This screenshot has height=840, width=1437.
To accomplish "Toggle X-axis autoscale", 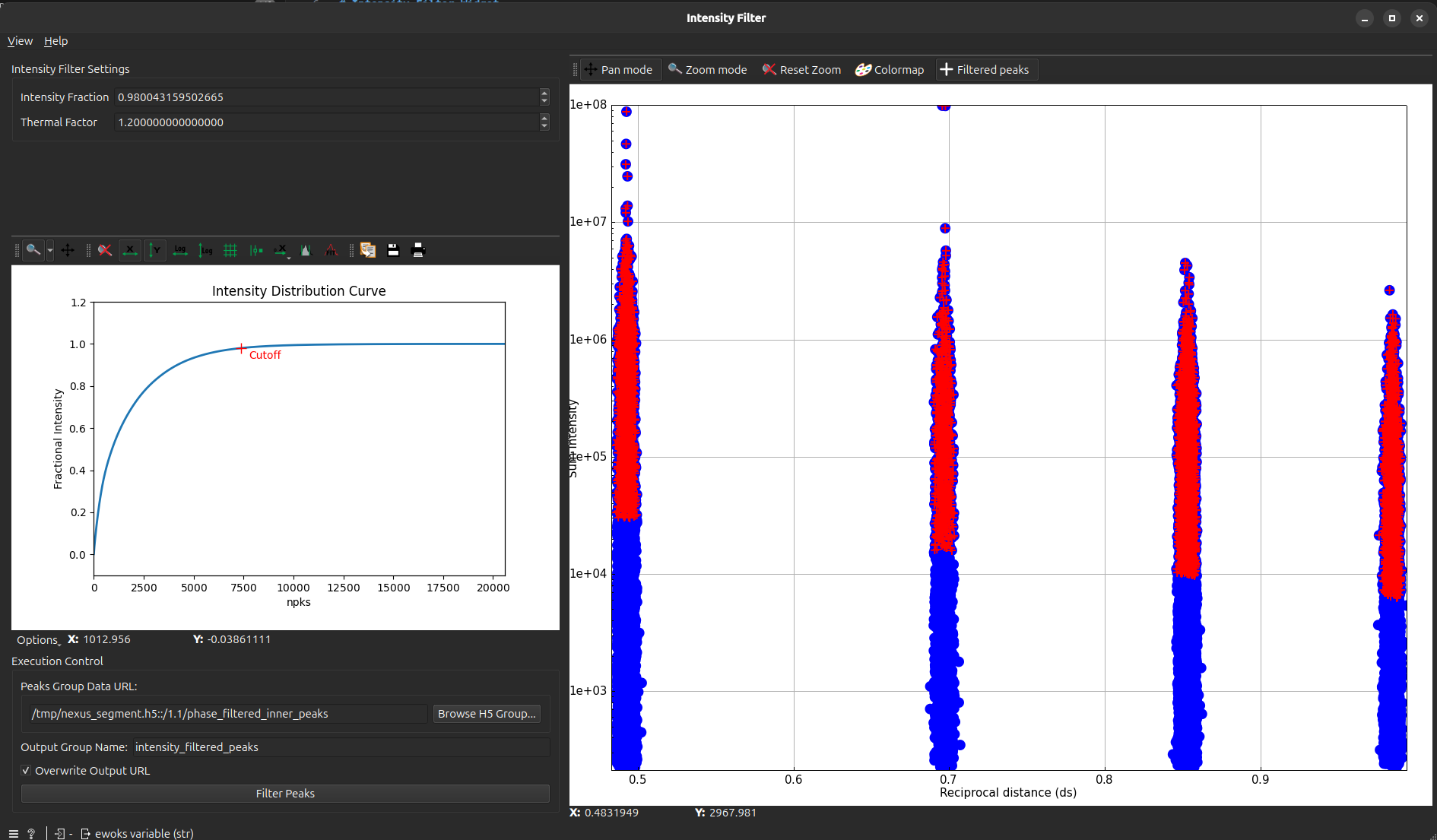I will pos(130,250).
